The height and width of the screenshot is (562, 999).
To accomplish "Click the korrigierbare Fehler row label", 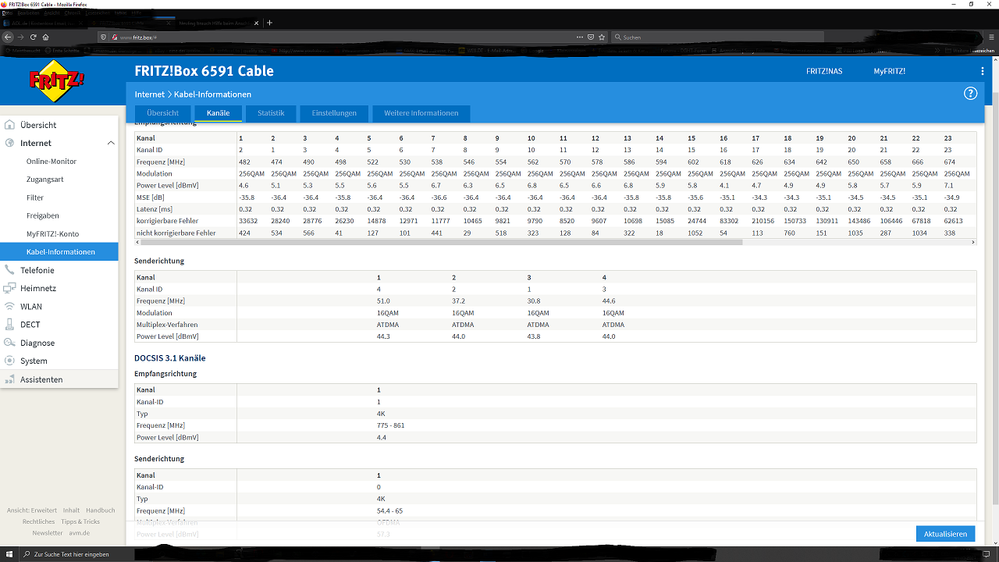I will (167, 221).
